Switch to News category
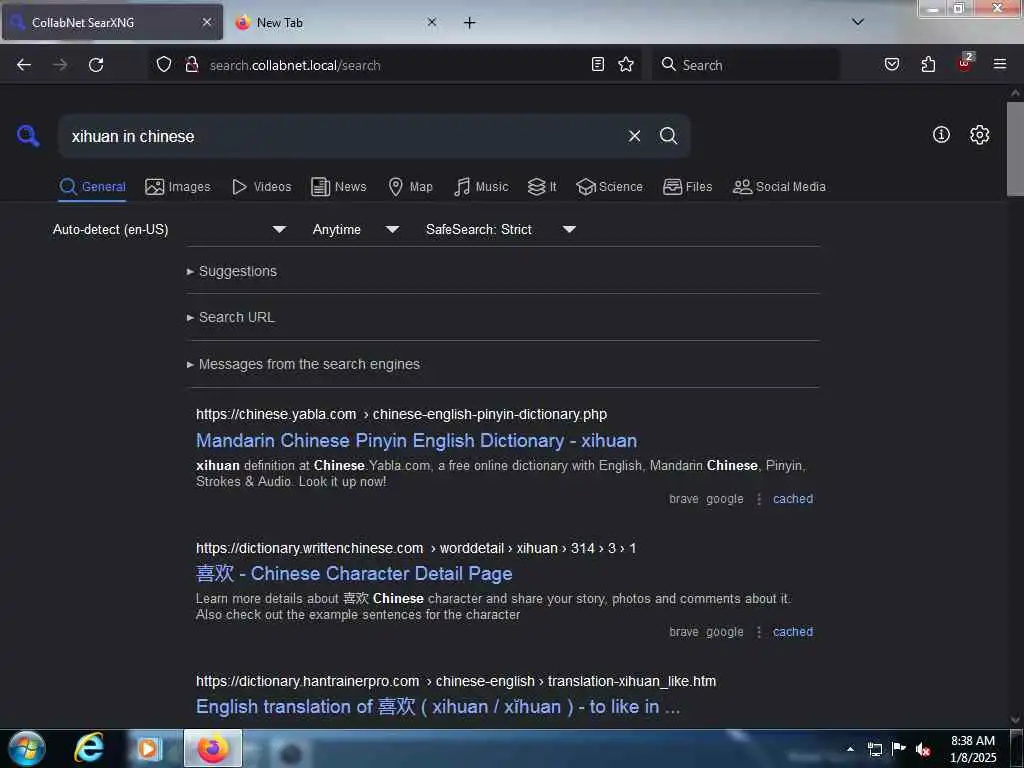The image size is (1024, 768). (x=339, y=187)
